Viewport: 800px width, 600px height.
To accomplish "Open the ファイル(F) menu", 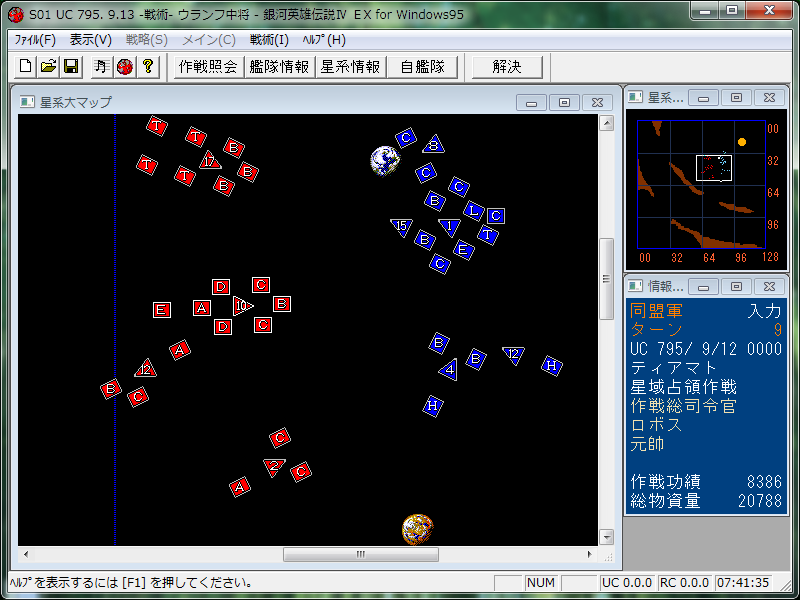I will 35,40.
